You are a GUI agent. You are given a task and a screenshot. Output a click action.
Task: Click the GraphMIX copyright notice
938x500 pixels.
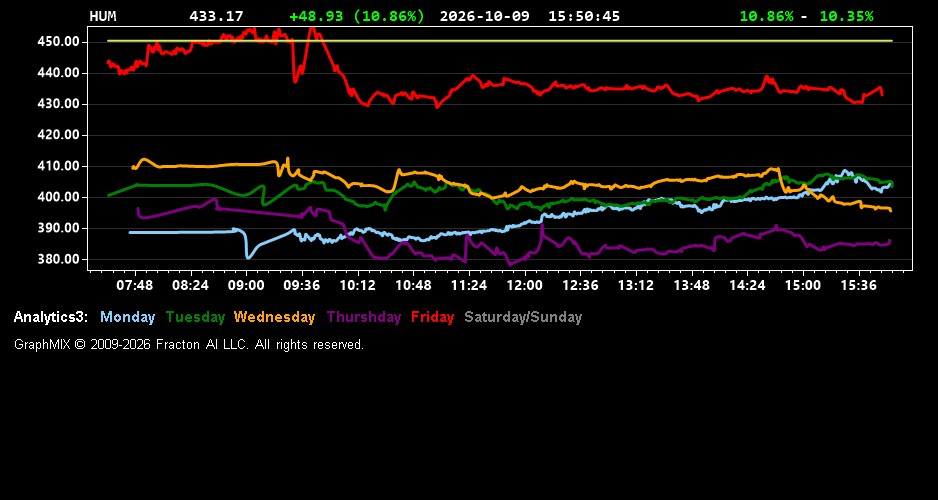[x=189, y=344]
